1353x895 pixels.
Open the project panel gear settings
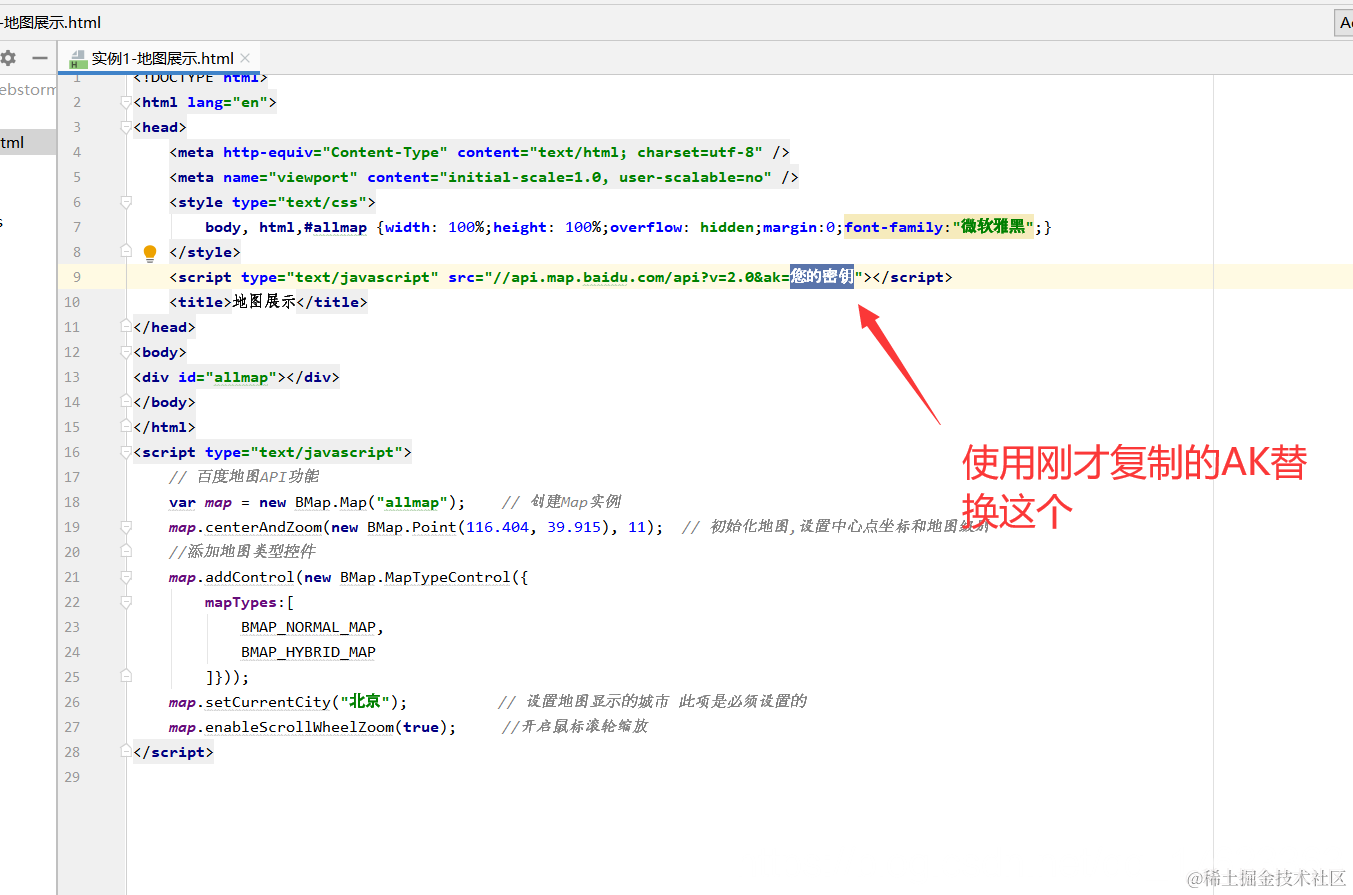point(8,58)
